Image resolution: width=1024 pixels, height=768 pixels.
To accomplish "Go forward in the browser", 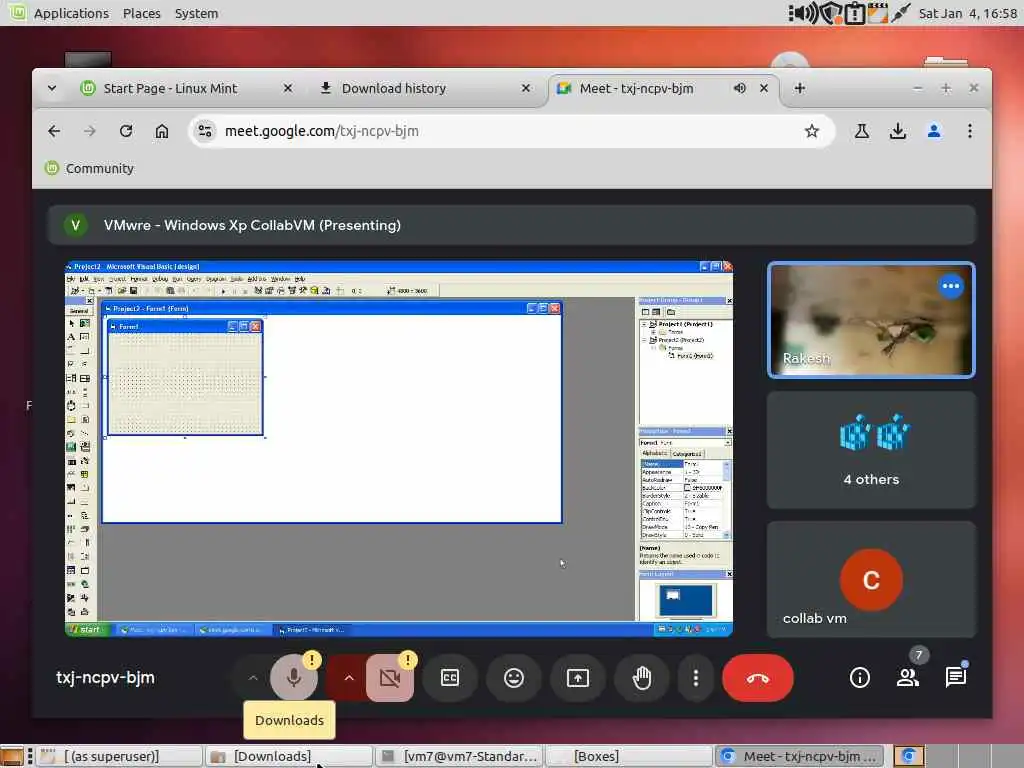I will click(x=89, y=131).
